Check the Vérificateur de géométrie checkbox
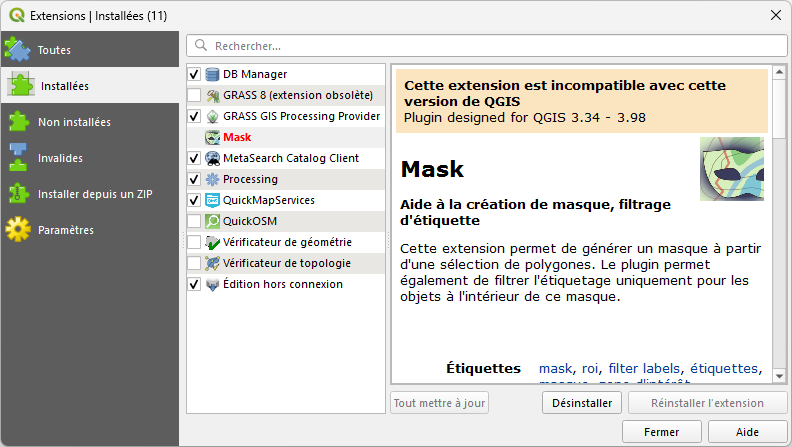Image resolution: width=792 pixels, height=447 pixels. (x=194, y=242)
